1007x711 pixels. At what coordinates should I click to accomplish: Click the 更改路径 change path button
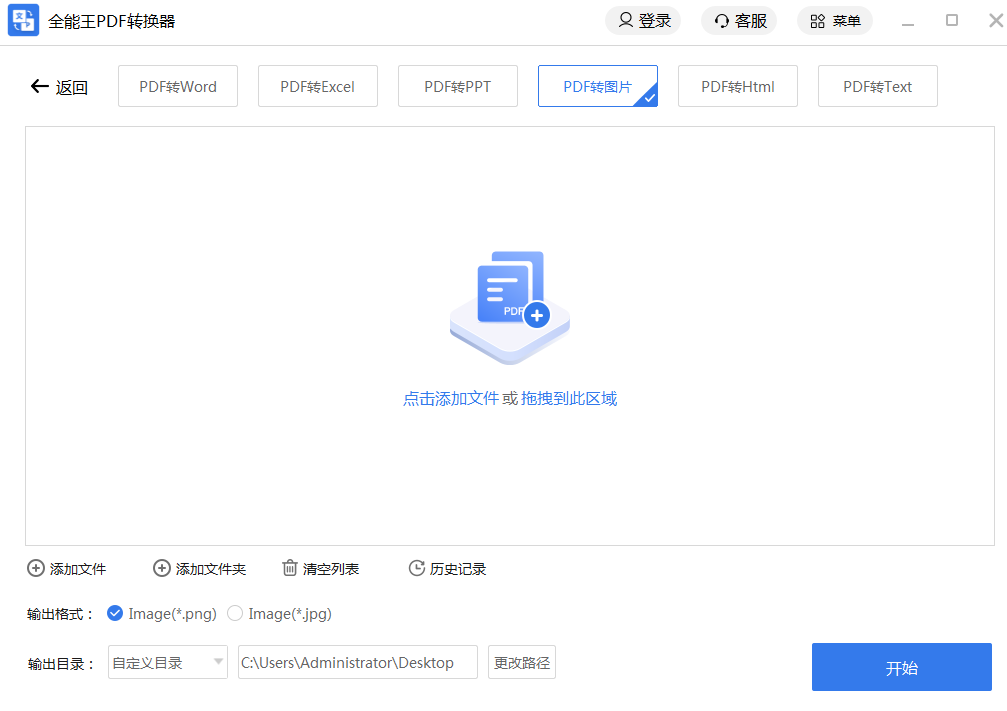click(522, 662)
